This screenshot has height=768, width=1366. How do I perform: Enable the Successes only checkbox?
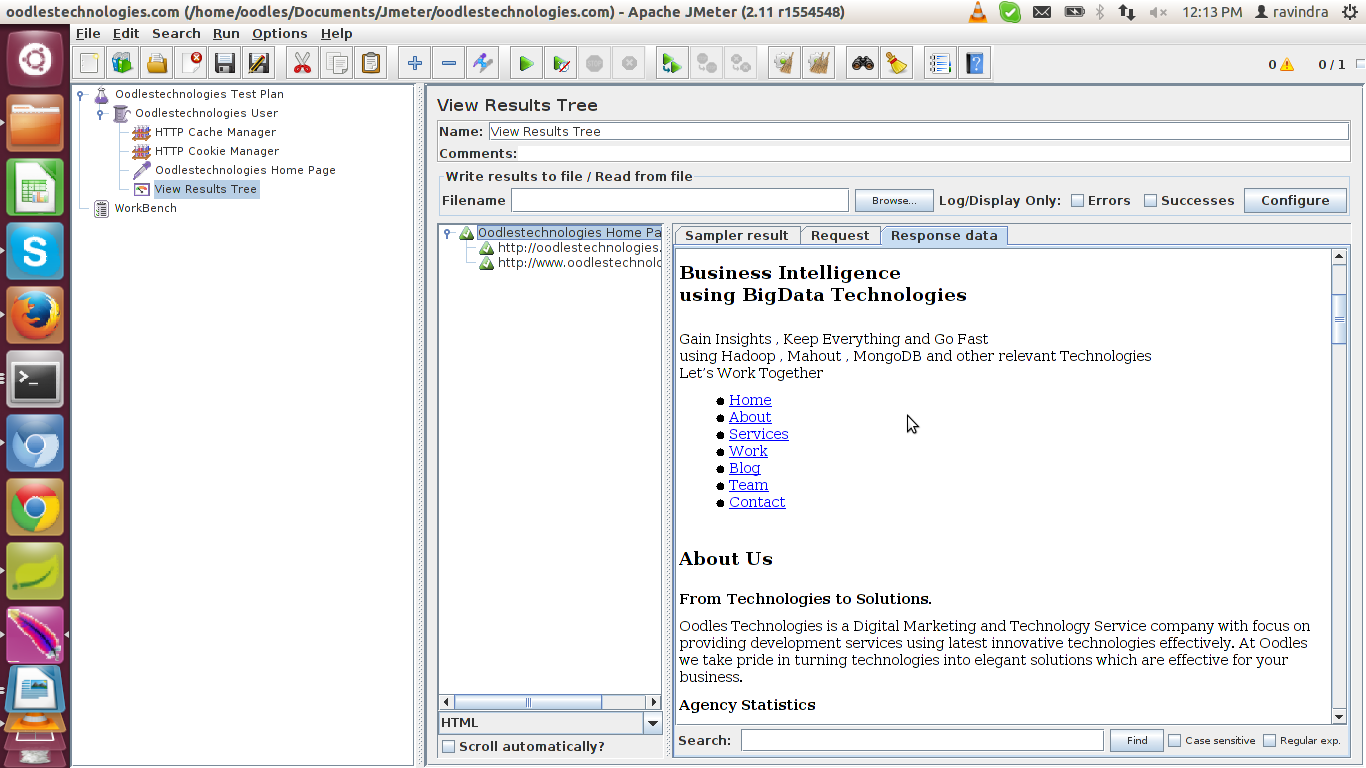[x=1150, y=200]
